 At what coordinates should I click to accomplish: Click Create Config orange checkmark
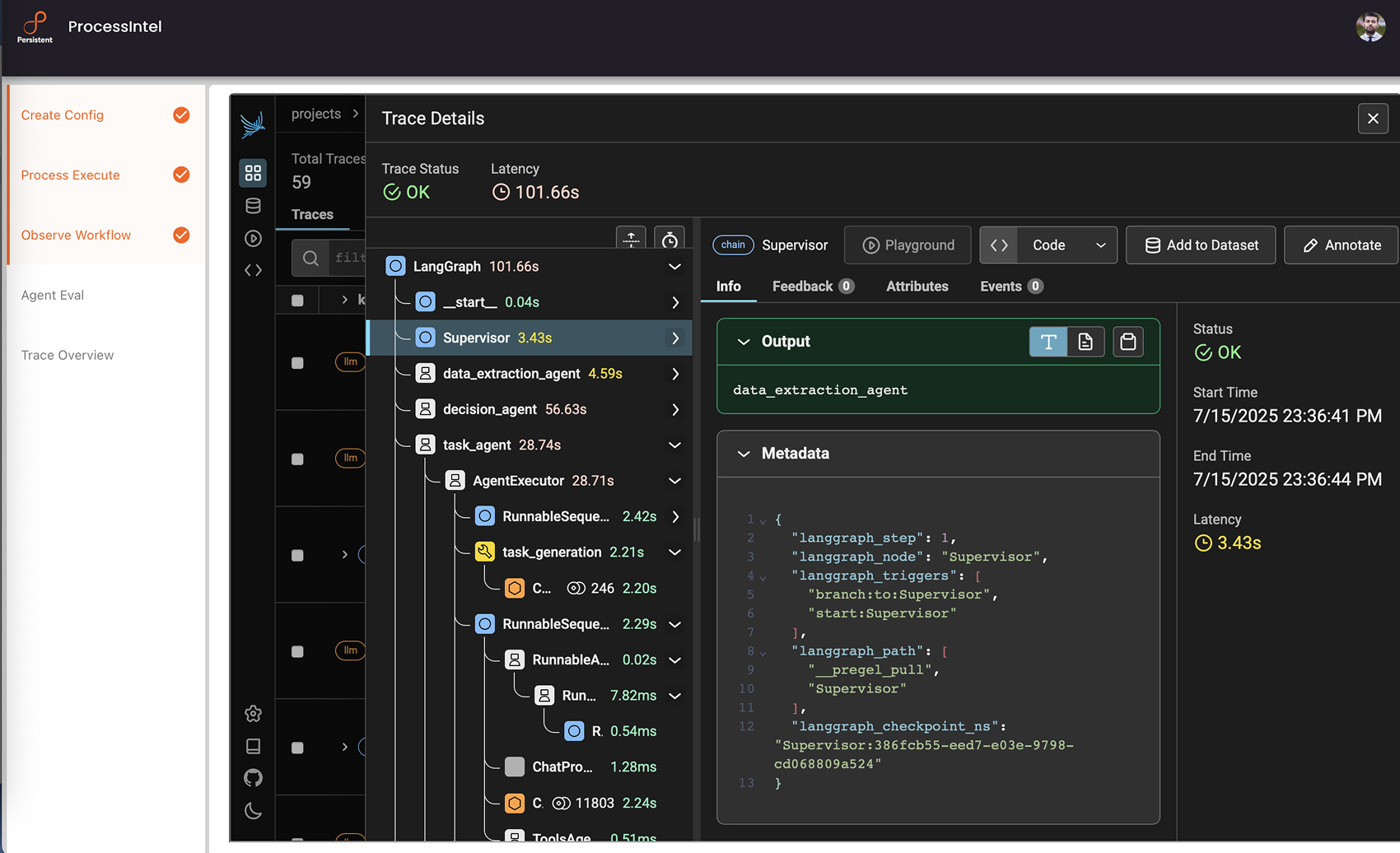(181, 115)
